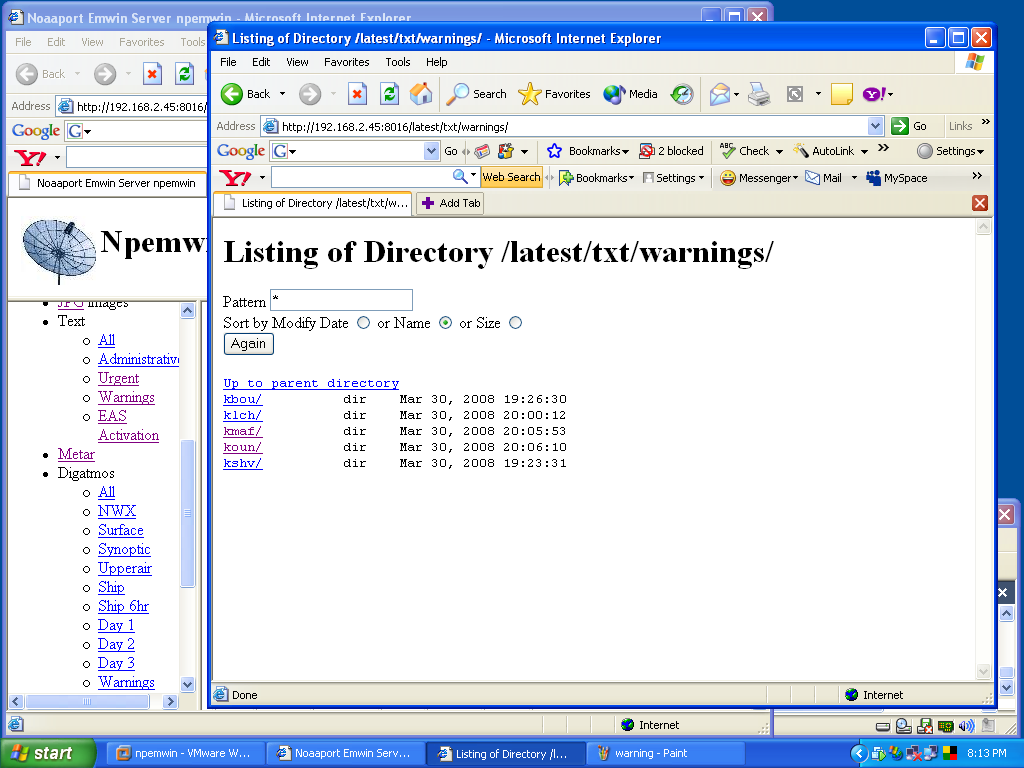Click the Pattern input field
The image size is (1024, 768).
342,300
